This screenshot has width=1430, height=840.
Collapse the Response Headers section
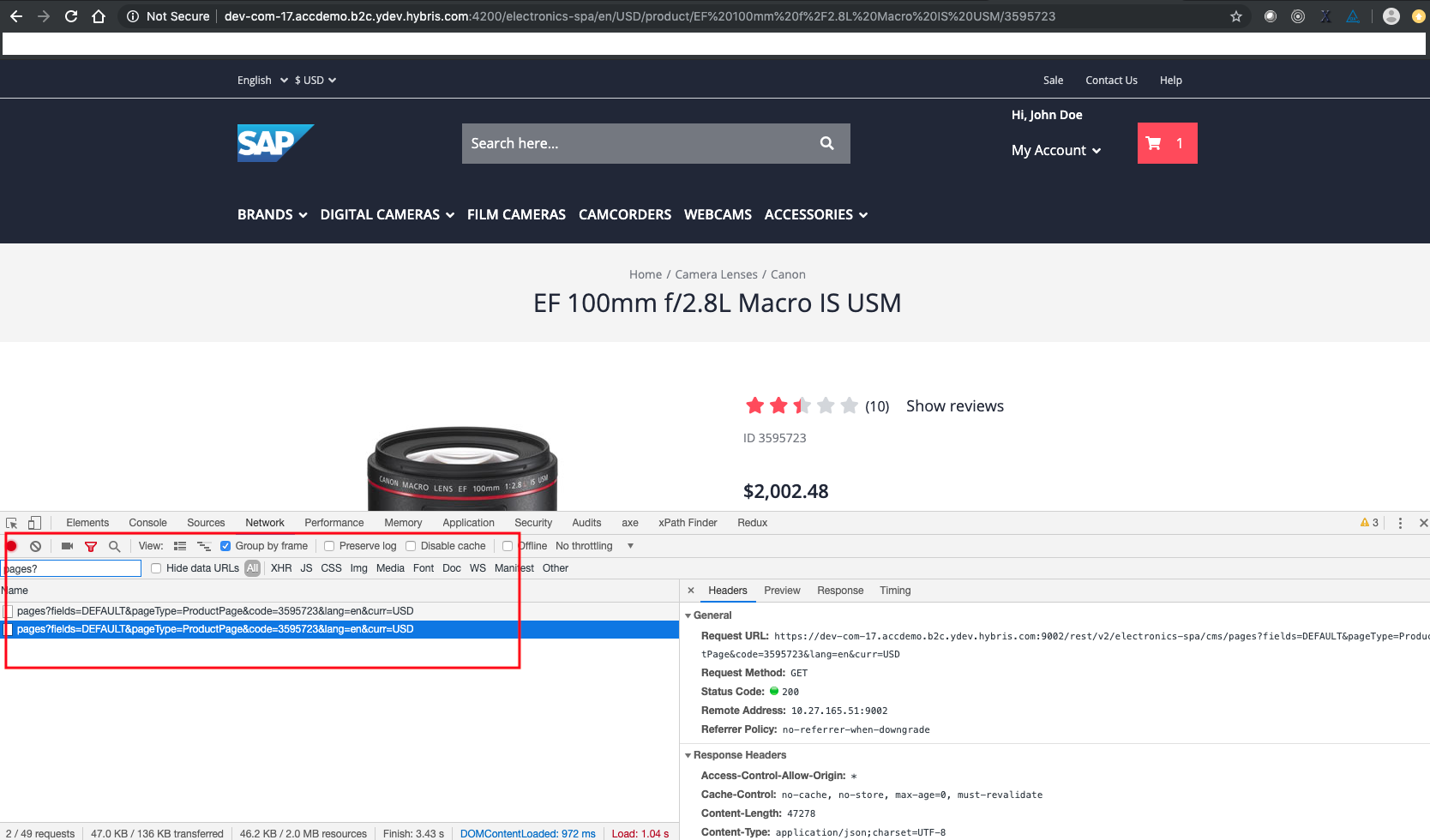point(688,755)
